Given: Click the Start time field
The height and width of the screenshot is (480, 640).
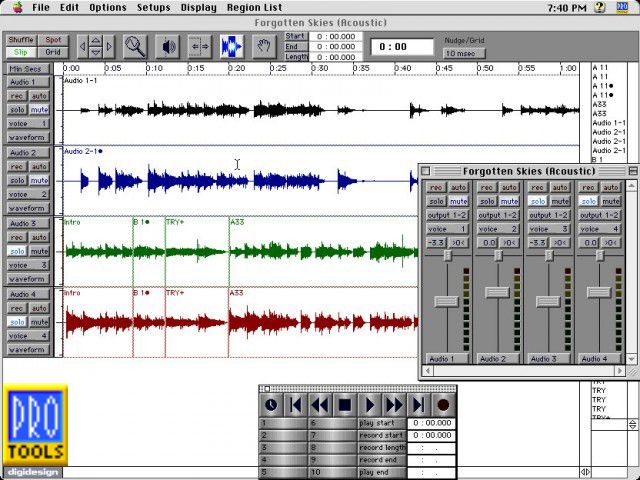Looking at the screenshot, I should [336, 36].
